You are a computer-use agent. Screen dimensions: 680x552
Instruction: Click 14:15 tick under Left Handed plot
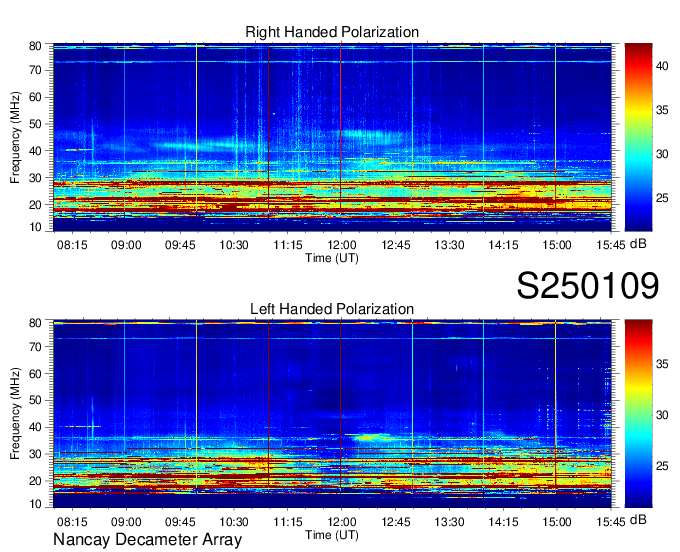[503, 522]
